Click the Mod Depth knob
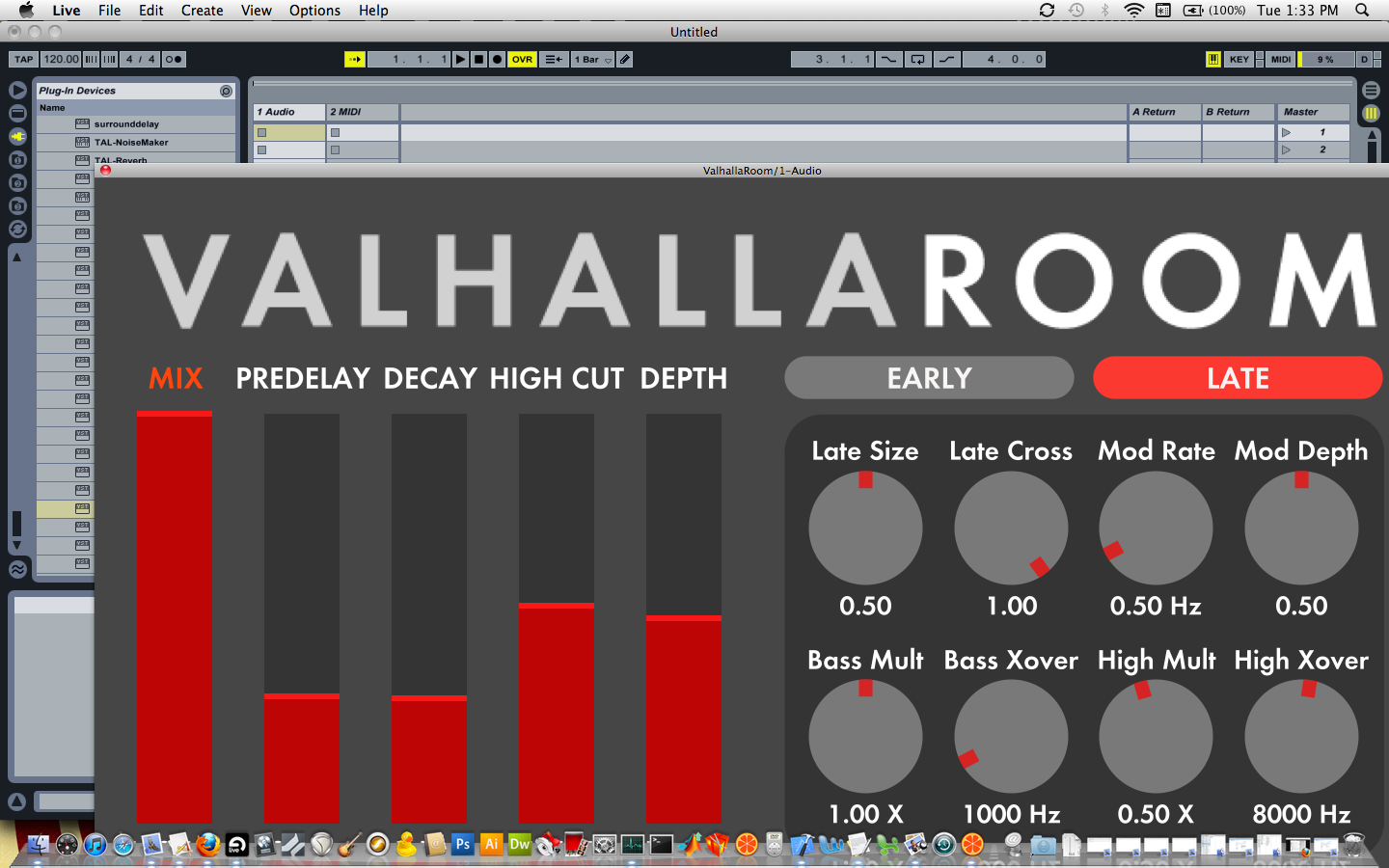The image size is (1389, 868). point(1301,528)
